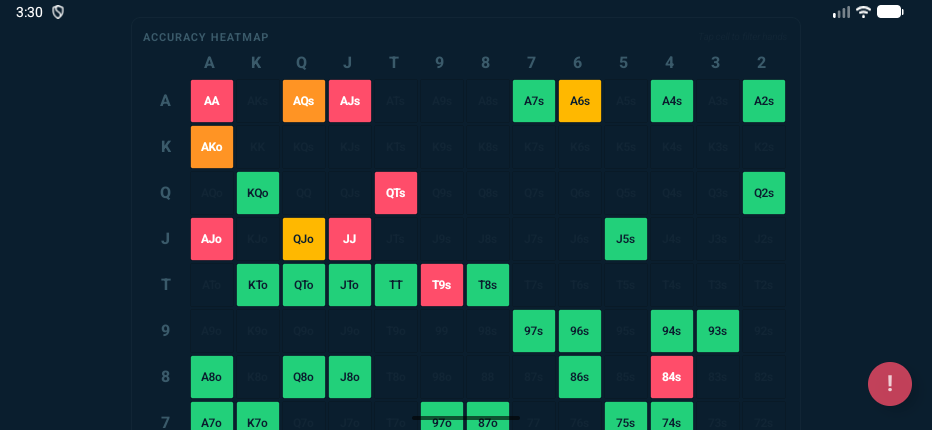Viewport: 932px width, 430px height.
Task: Tap the cellular signal strength icon
Action: click(841, 12)
